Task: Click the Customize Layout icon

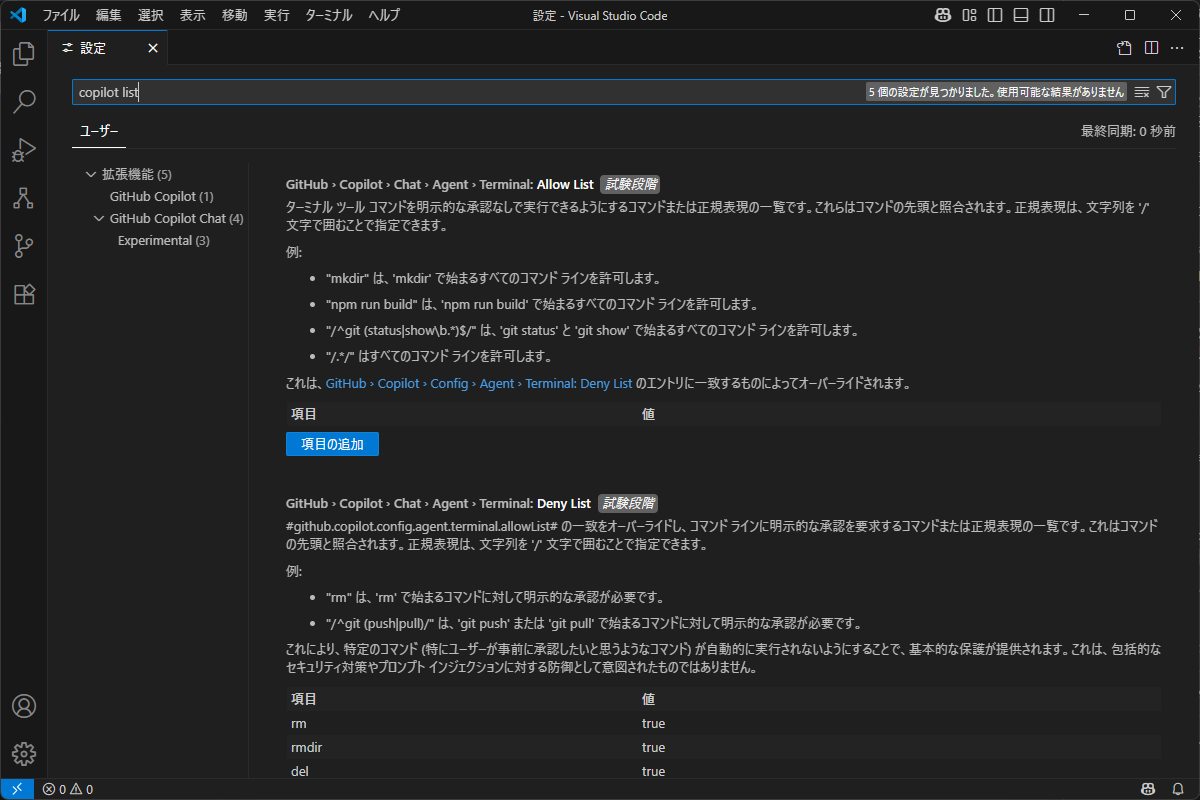Action: tap(969, 15)
